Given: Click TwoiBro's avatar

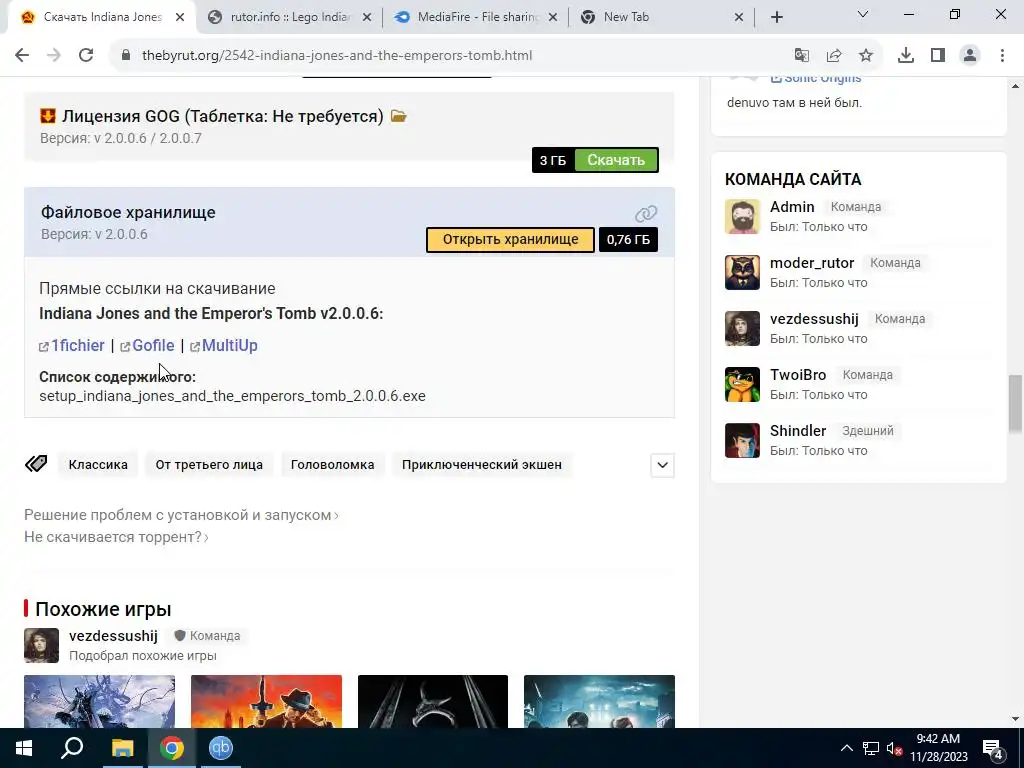Looking at the screenshot, I should 743,385.
